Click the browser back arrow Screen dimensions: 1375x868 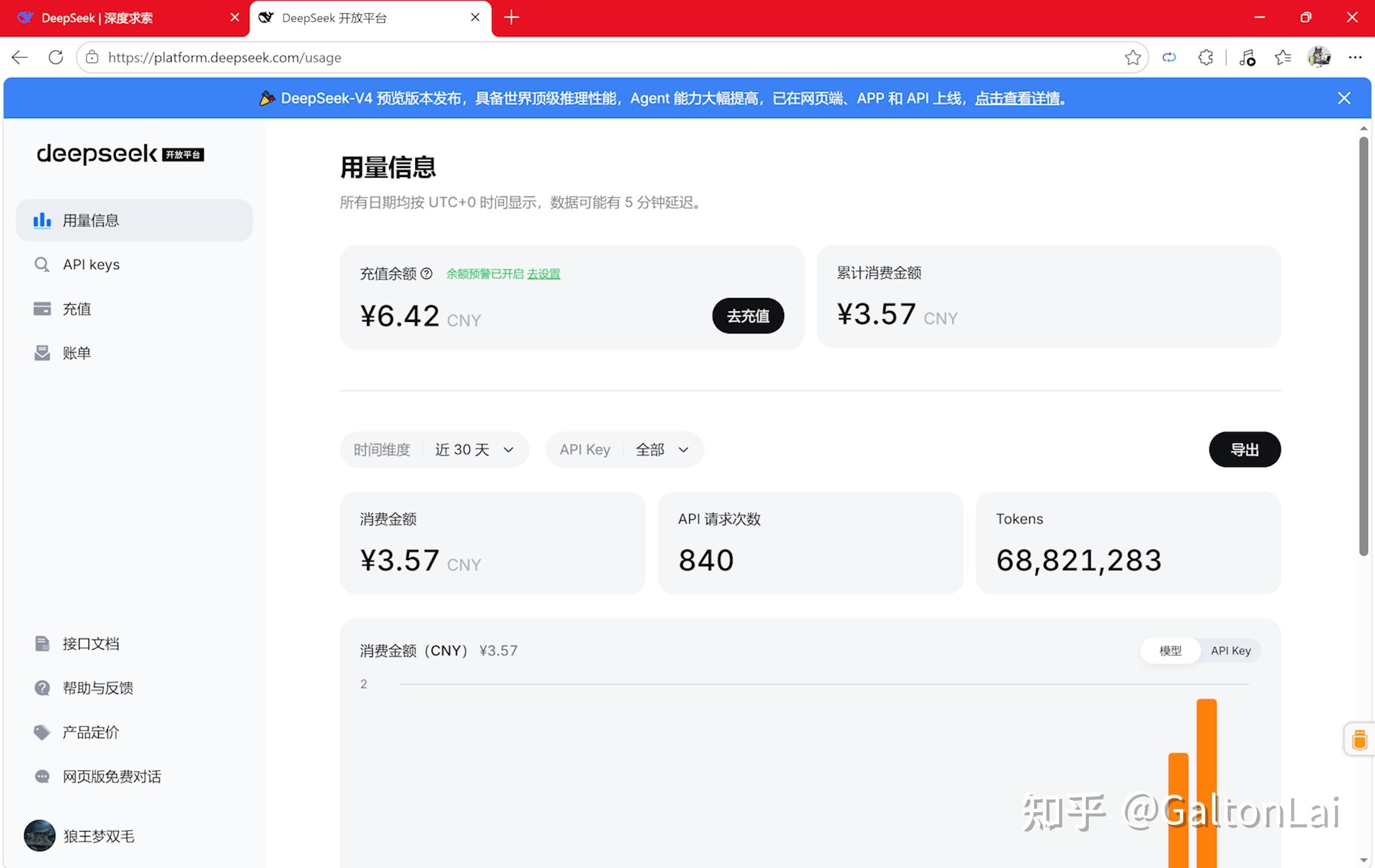(x=20, y=58)
